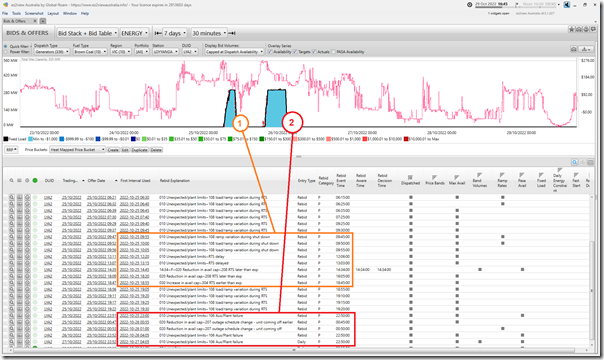The width and height of the screenshot is (604, 360).
Task: Open the Help menu
Action: pyautogui.click(x=85, y=13)
